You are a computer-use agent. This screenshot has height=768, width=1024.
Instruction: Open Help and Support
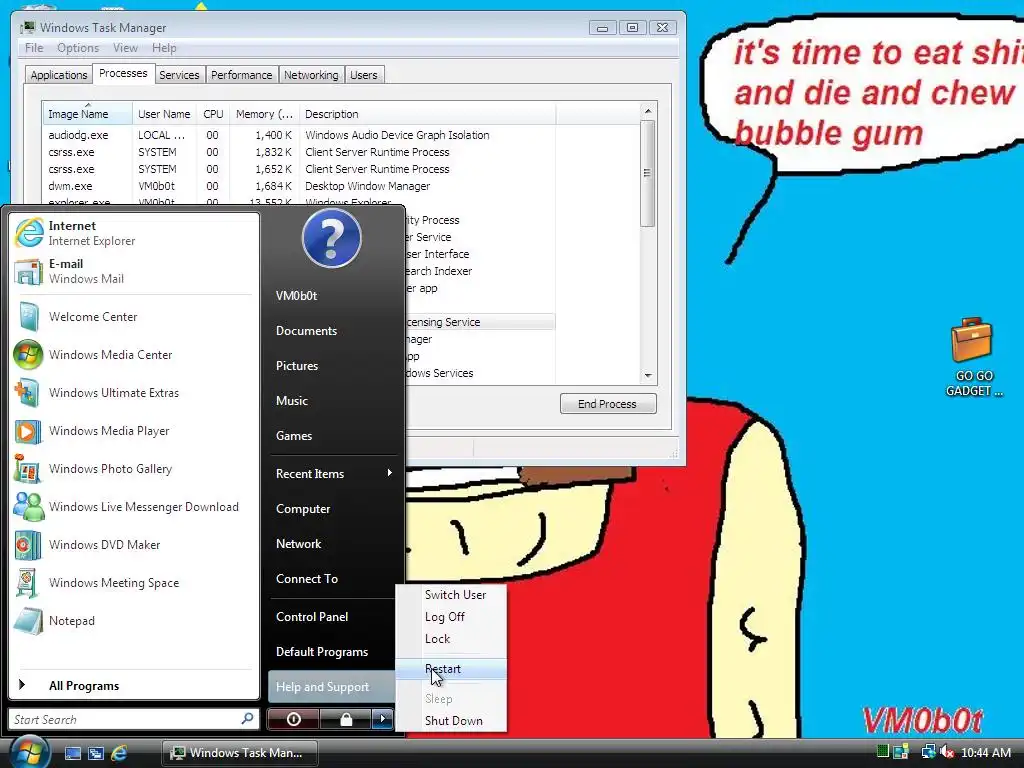(331, 687)
